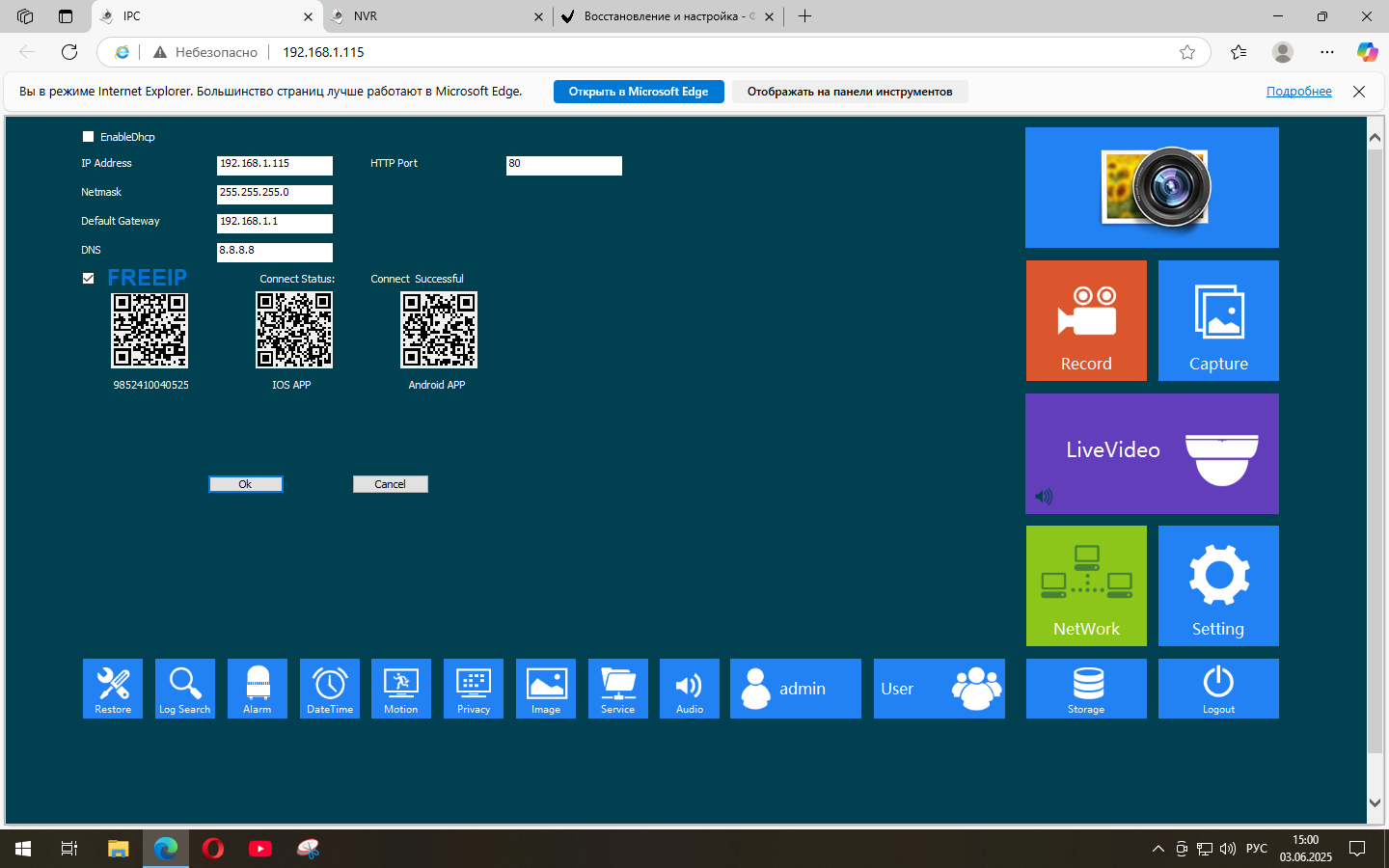Open Log Search tile

tap(184, 688)
